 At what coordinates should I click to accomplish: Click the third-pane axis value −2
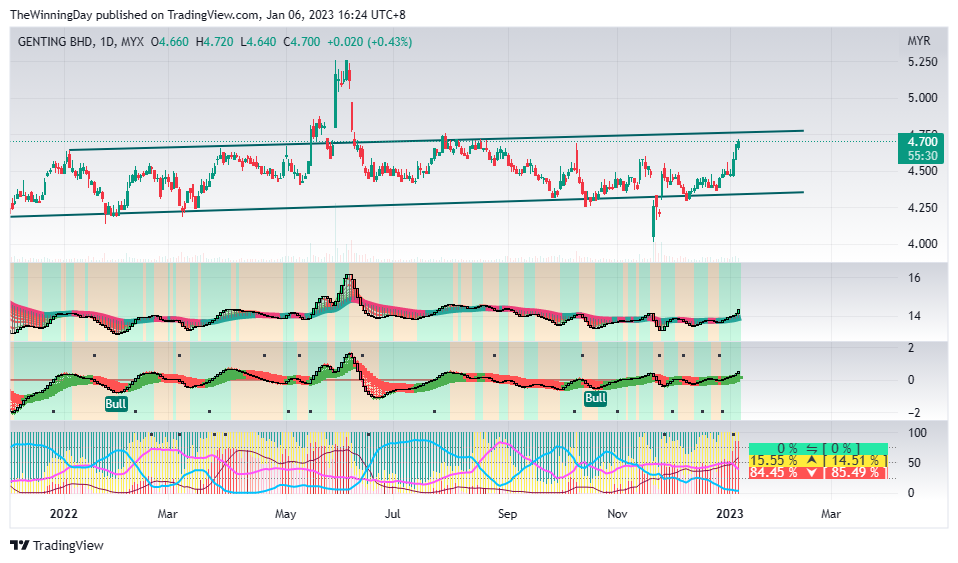coord(913,413)
